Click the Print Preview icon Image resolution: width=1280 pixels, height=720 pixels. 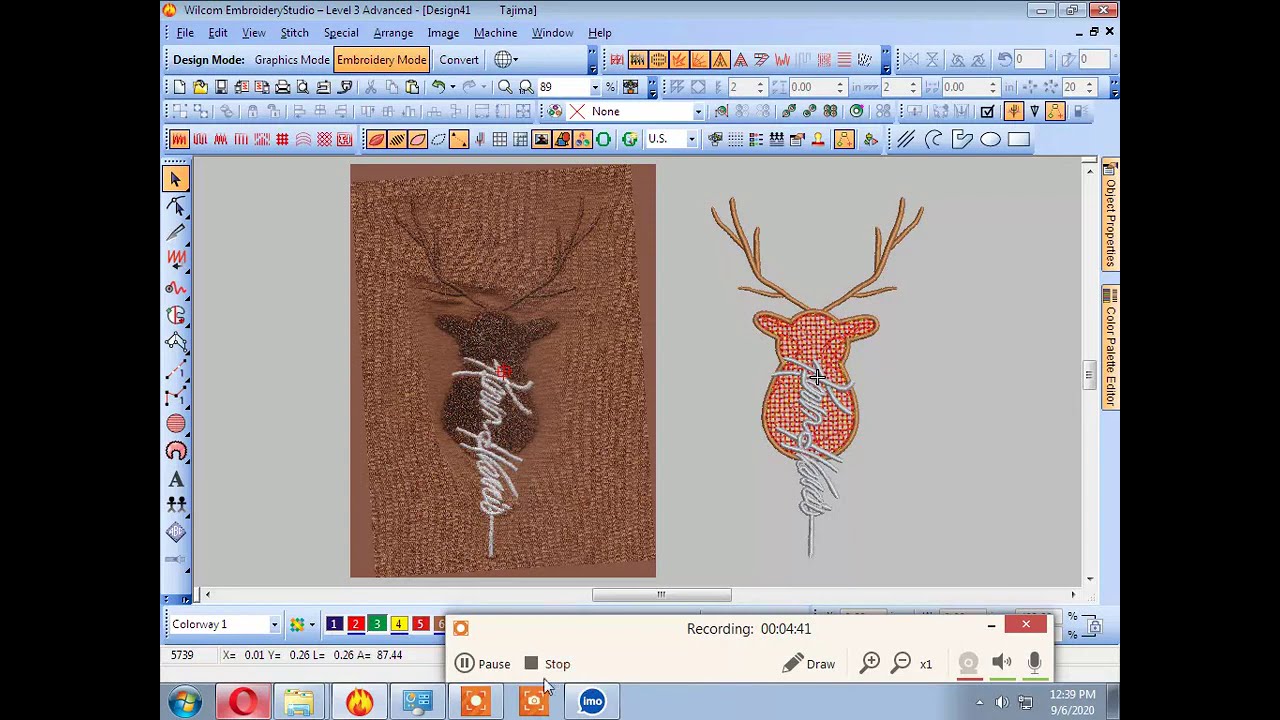(303, 87)
